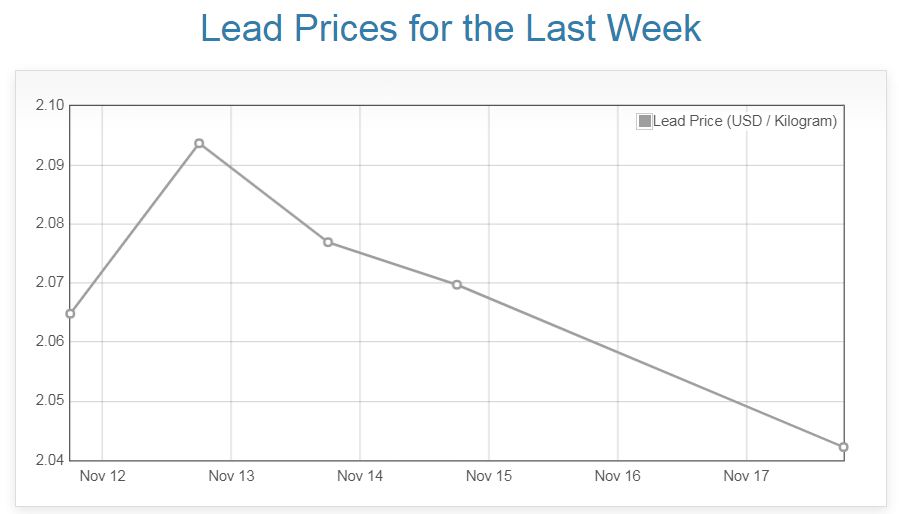Click the Nov 12 x-axis label
The image size is (899, 514).
102,476
